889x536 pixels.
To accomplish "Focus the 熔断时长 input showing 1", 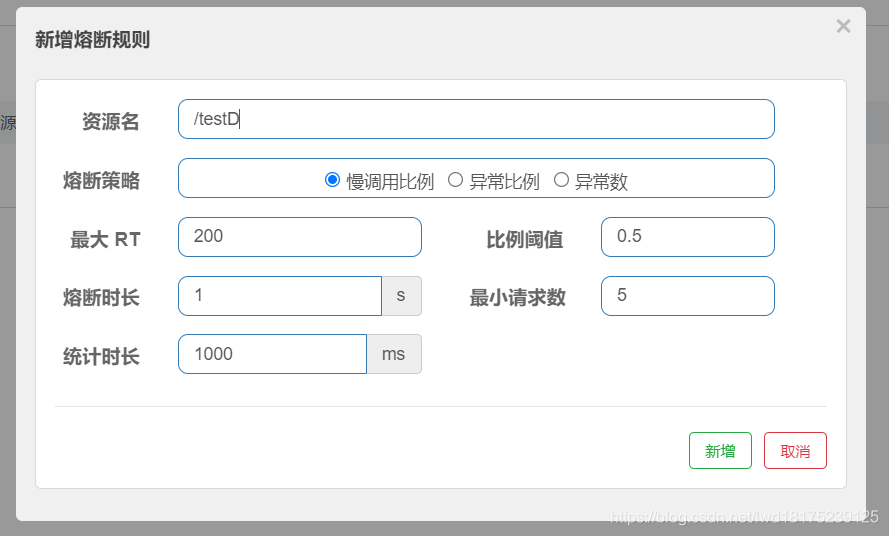I will tap(280, 296).
